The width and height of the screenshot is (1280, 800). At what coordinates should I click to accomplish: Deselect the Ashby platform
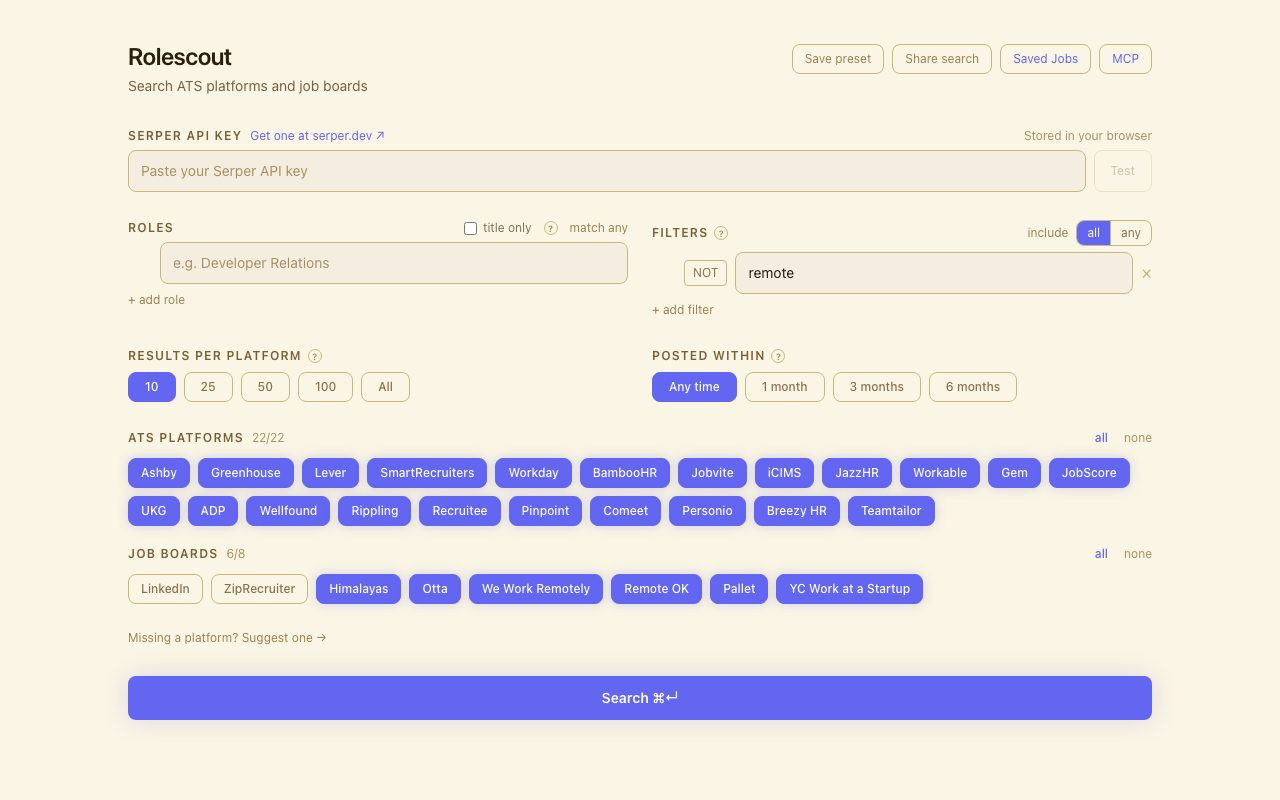(159, 473)
